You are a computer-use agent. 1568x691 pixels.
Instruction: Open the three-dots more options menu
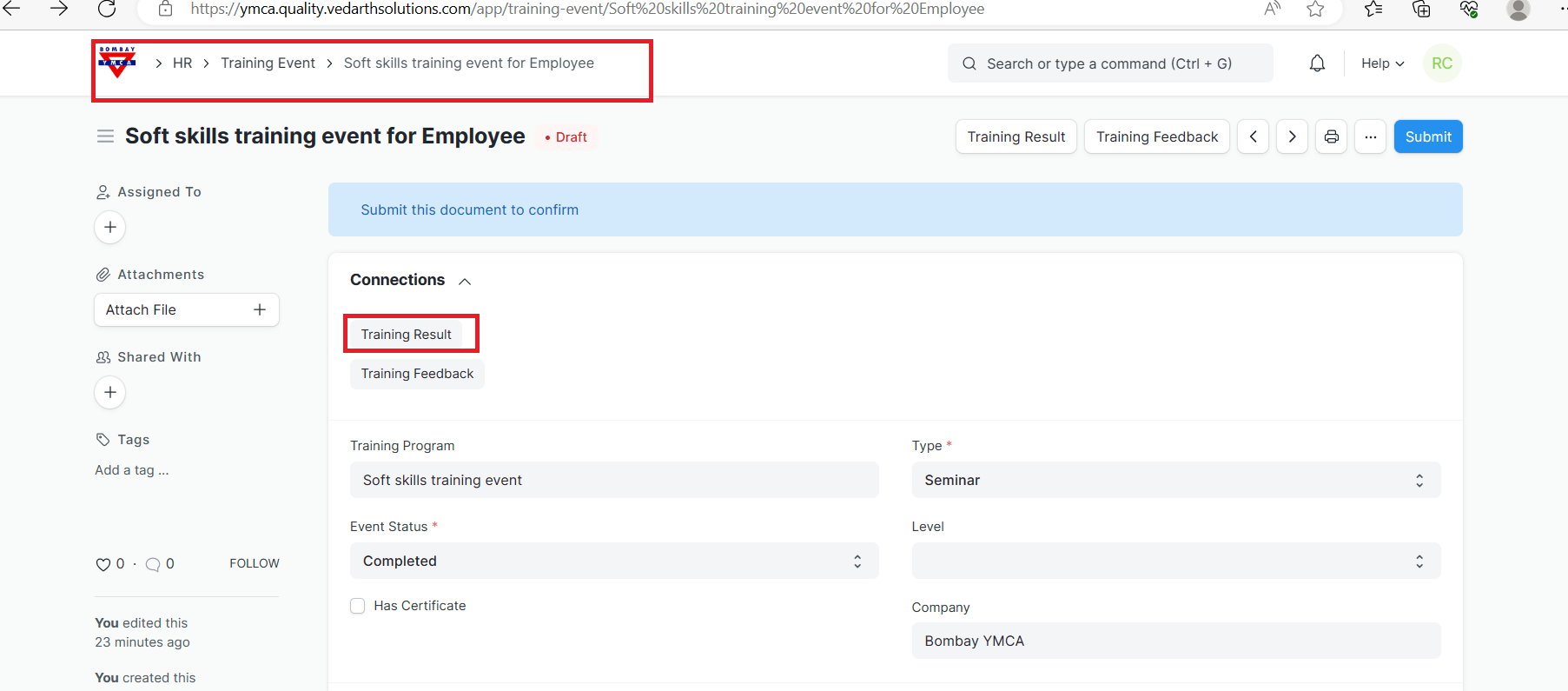(1370, 136)
